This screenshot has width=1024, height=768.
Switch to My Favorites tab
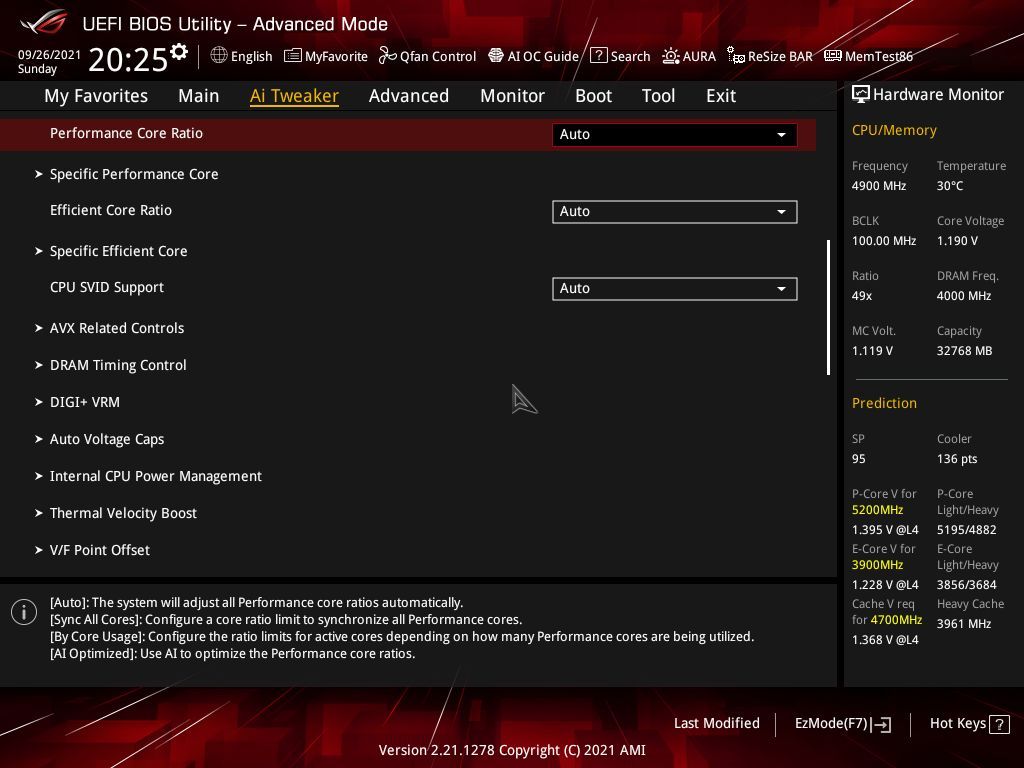[x=96, y=96]
